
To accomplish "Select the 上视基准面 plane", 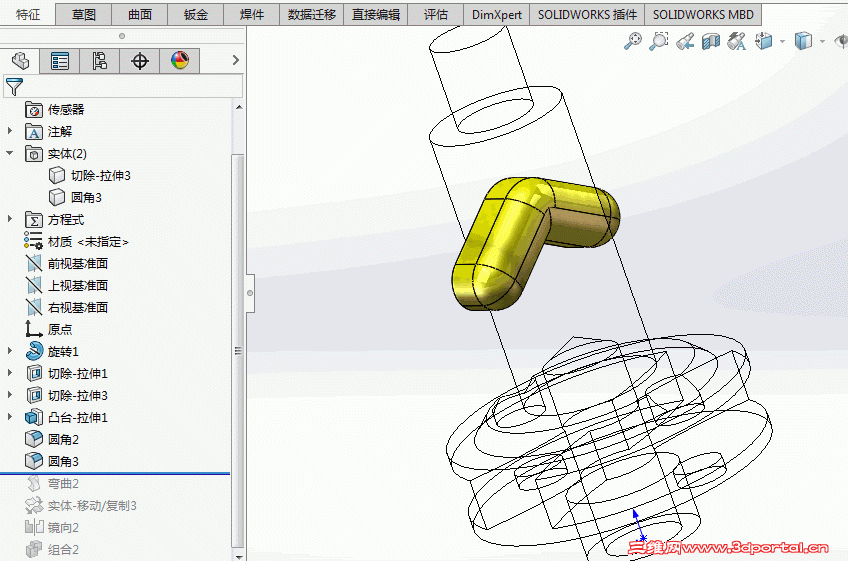I will (x=67, y=286).
